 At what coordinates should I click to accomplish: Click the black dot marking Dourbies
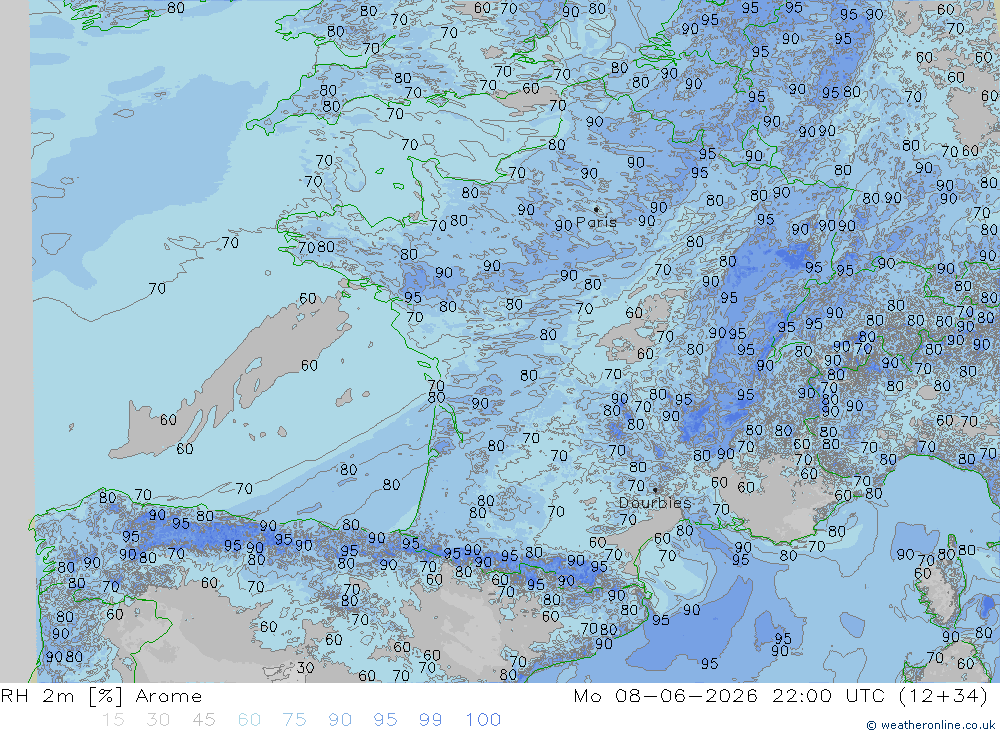pyautogui.click(x=655, y=490)
